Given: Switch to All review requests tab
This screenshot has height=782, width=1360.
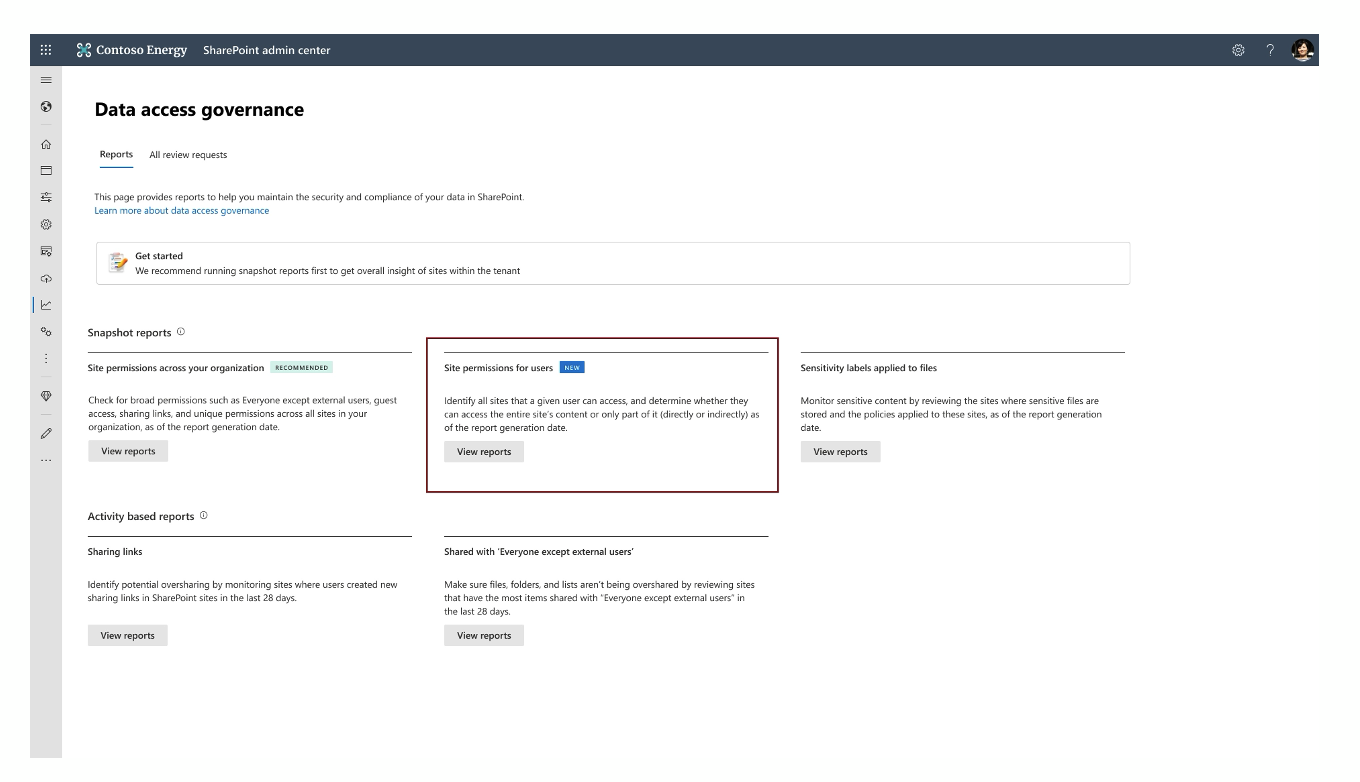Looking at the screenshot, I should click(188, 155).
